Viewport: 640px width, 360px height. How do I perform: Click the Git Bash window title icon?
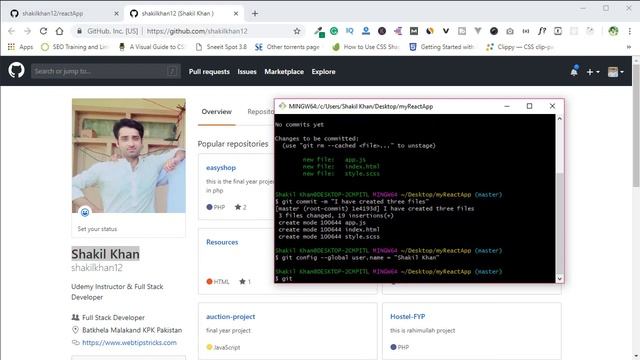click(282, 106)
